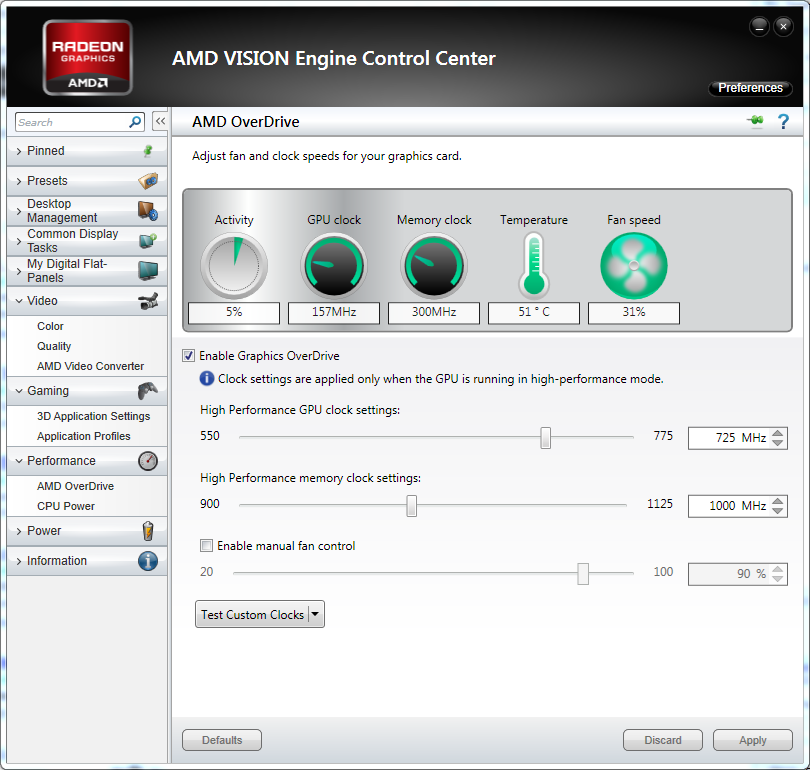Click the memory clock slider handle
This screenshot has width=810, height=770.
411,506
